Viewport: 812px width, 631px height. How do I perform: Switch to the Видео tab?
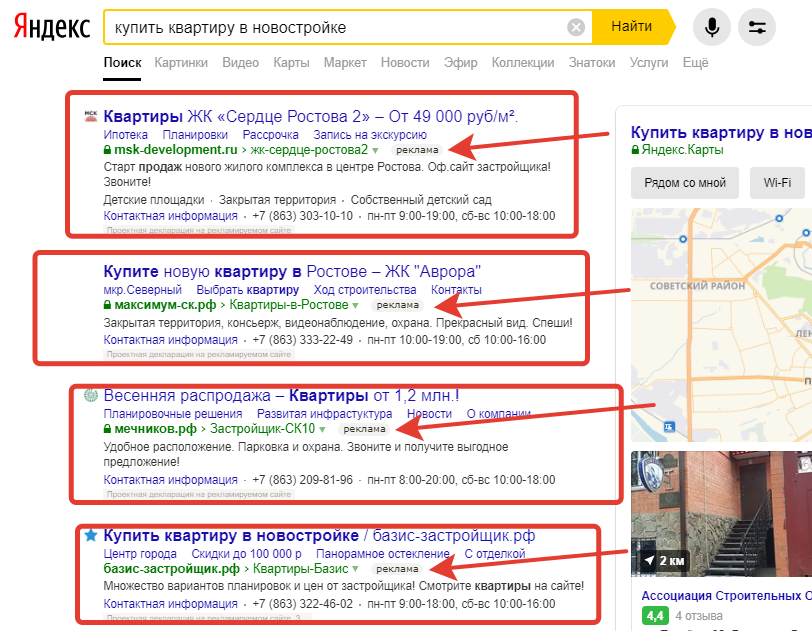[240, 63]
